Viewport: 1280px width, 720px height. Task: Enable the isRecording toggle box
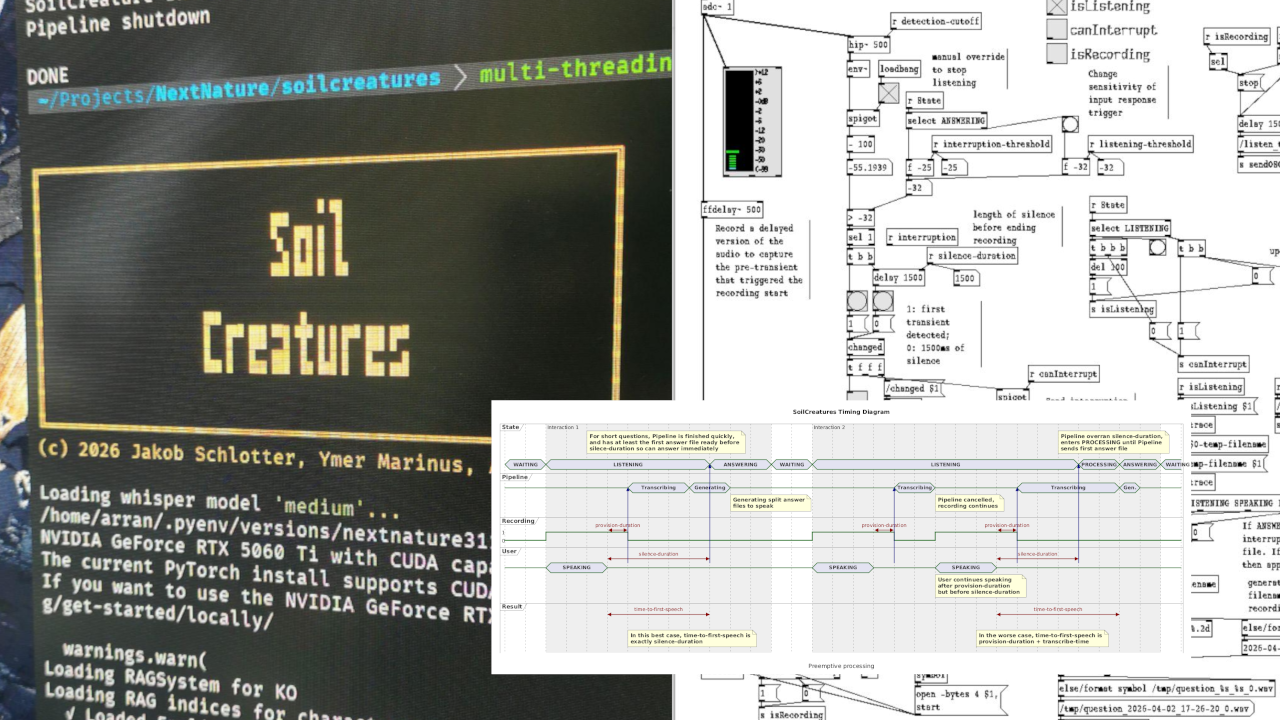pos(1056,54)
